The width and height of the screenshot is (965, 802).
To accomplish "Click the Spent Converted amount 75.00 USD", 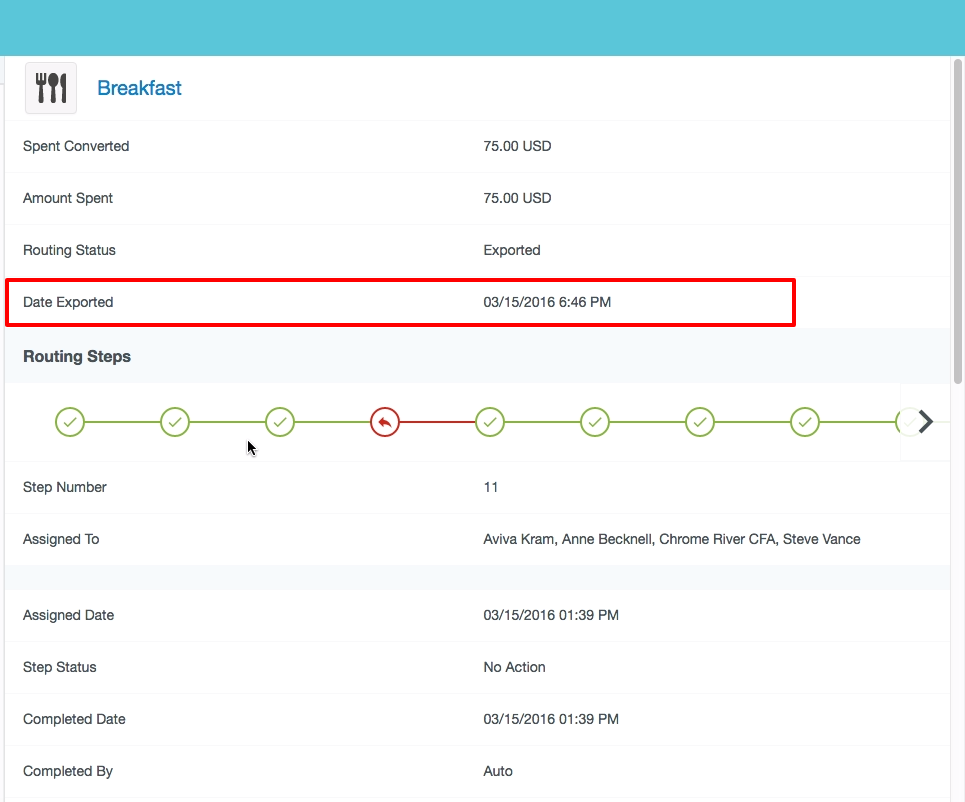I will [517, 146].
